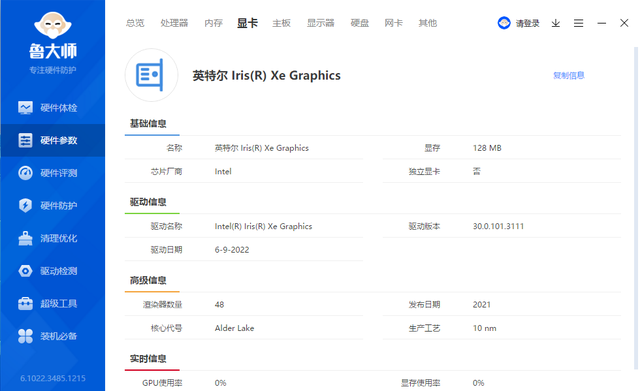Click the Alder Lake core codename
Image resolution: width=640 pixels, height=391 pixels.
[234, 328]
